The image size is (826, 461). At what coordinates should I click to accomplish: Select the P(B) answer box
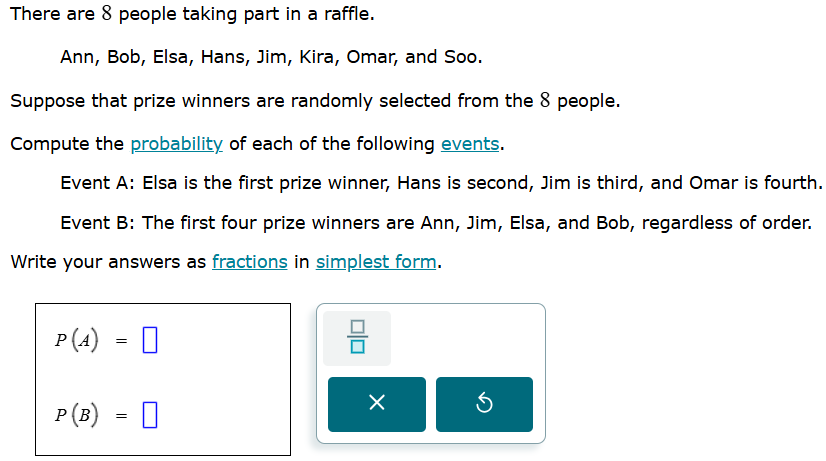(x=150, y=415)
